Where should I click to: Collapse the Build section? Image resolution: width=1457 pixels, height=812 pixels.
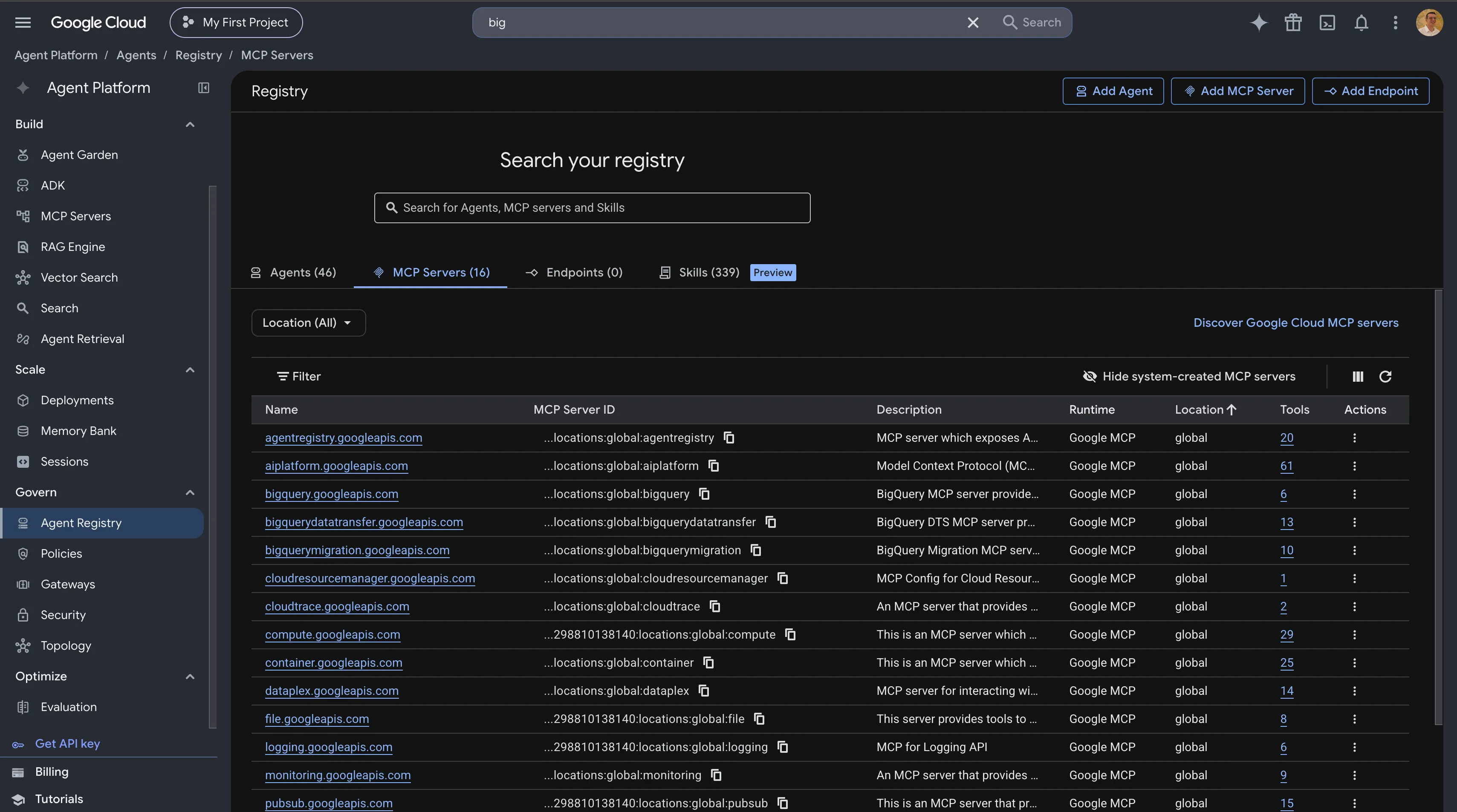coord(190,124)
